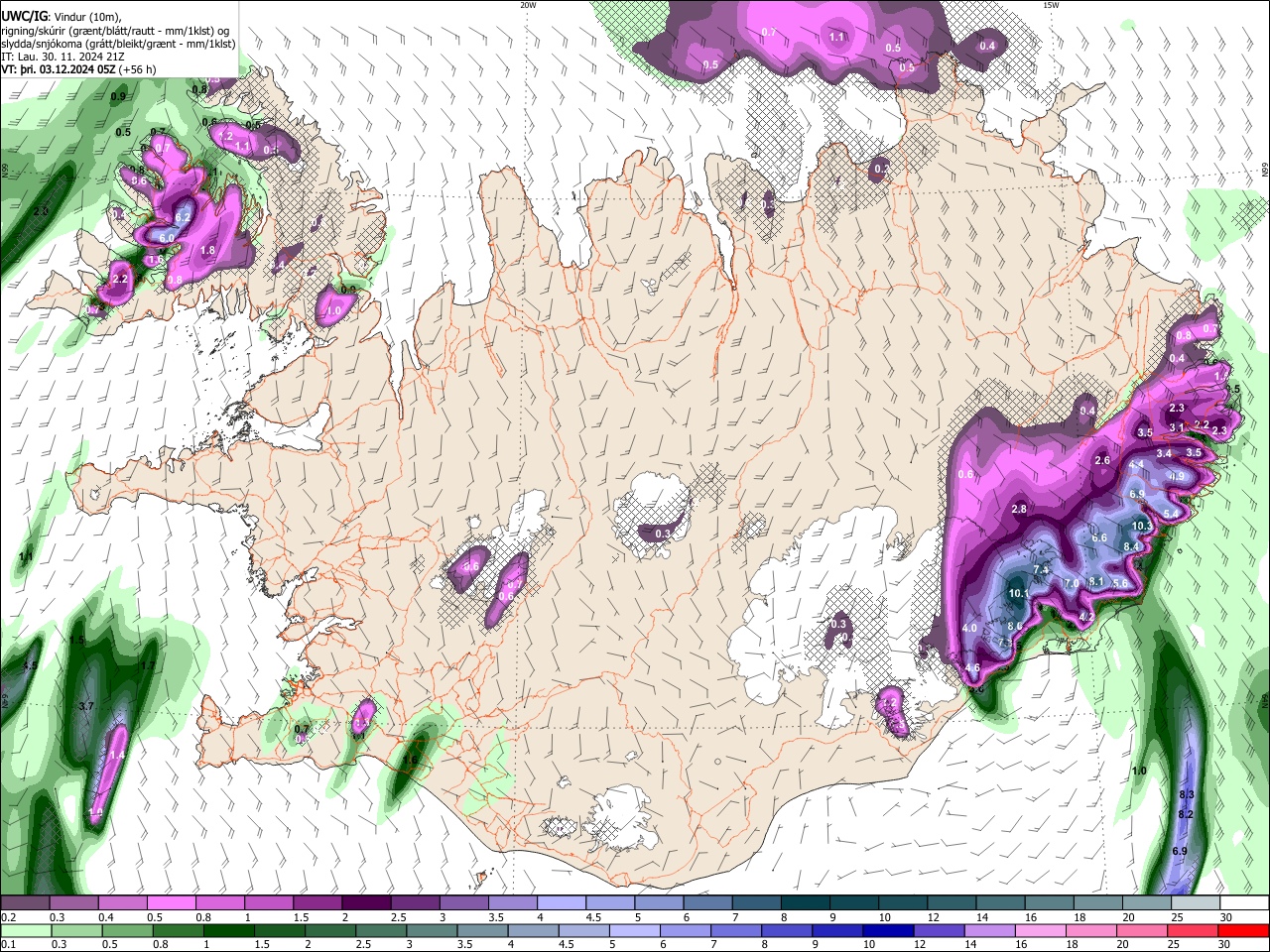Select the palest green 0.1–0.3 swatch in lower legend

tap(25, 931)
